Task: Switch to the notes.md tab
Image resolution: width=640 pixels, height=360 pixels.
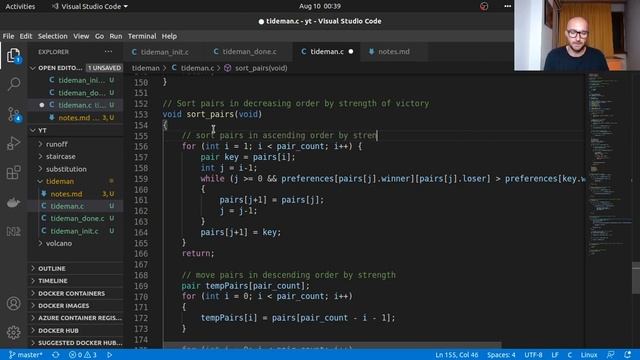Action: pyautogui.click(x=394, y=52)
